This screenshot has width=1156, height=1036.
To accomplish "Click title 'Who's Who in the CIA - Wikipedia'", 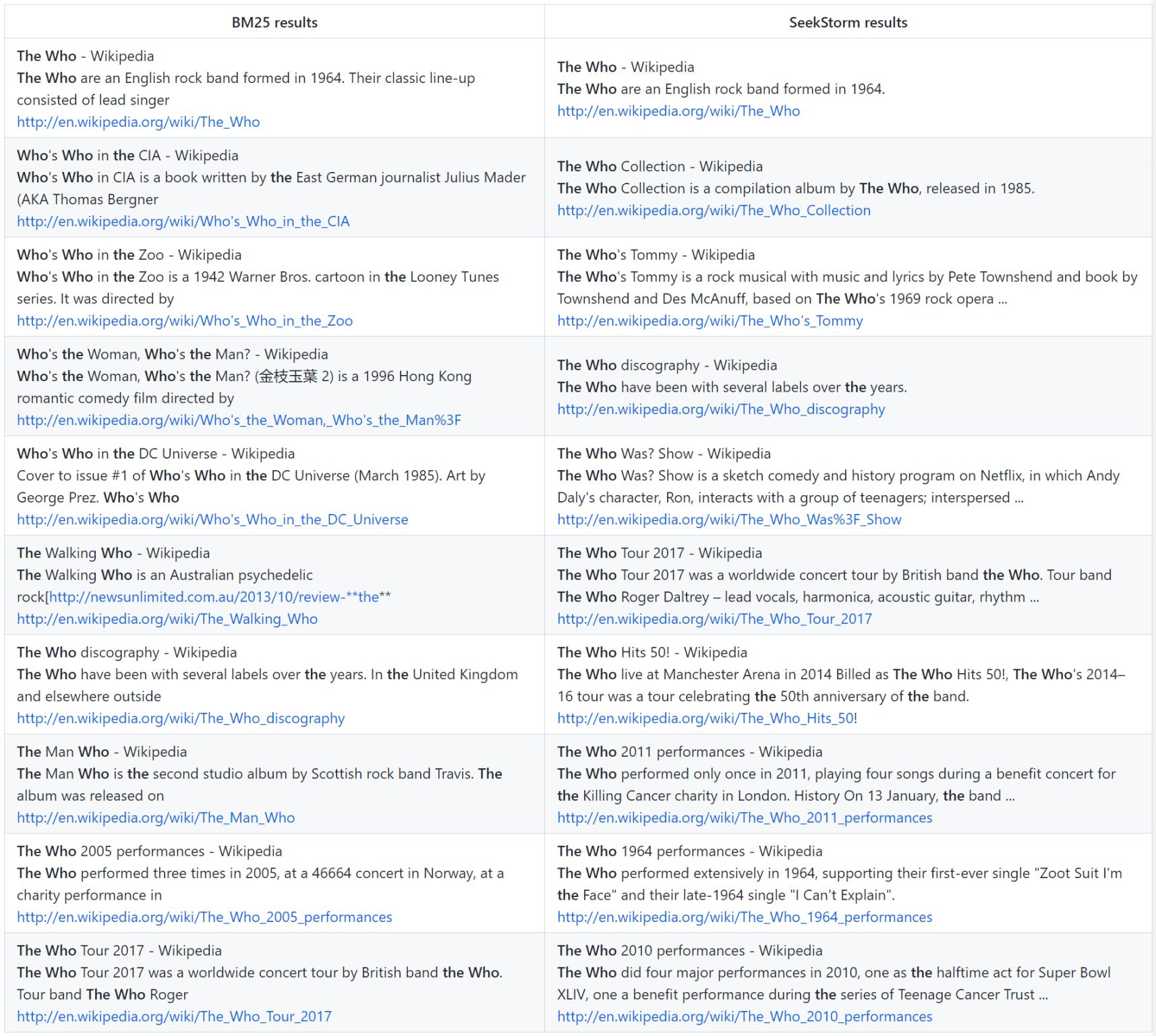I will tap(127, 155).
